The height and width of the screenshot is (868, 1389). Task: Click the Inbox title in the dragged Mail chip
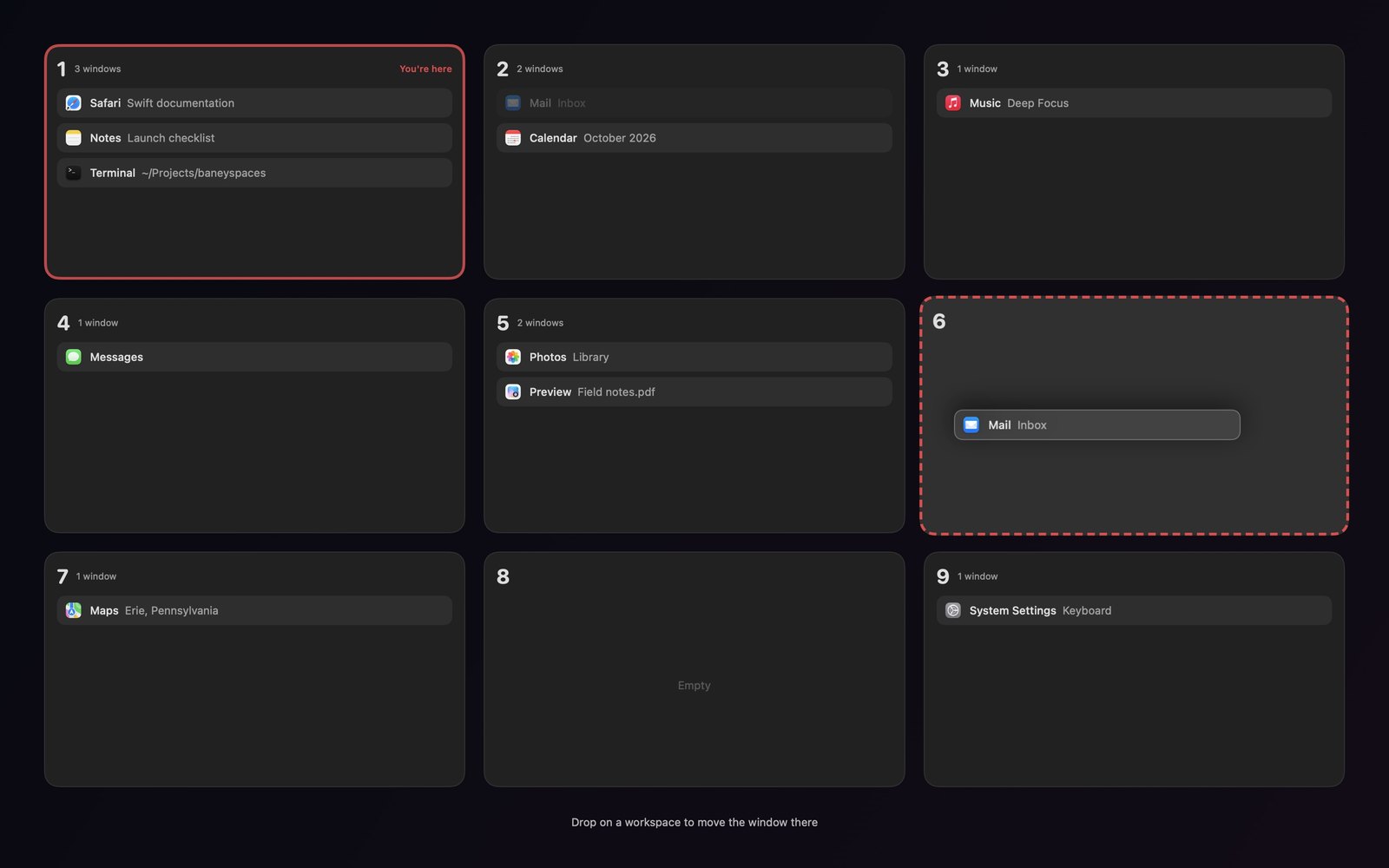[1032, 425]
